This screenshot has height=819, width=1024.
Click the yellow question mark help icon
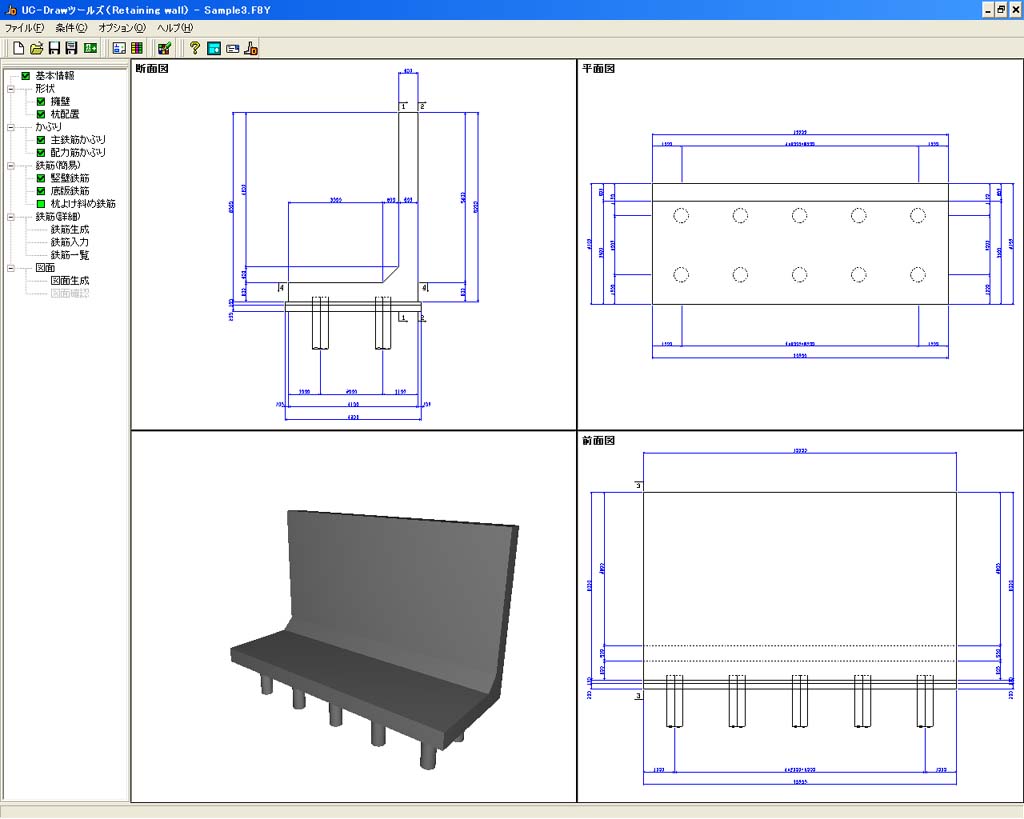195,47
